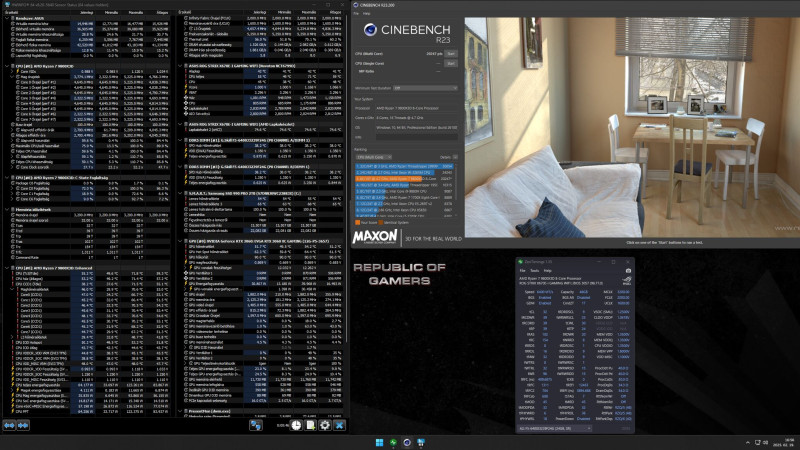Collapse the GPU NVIDIA GeForce RTX 3060 group
The width and height of the screenshot is (800, 450).
pos(180,241)
